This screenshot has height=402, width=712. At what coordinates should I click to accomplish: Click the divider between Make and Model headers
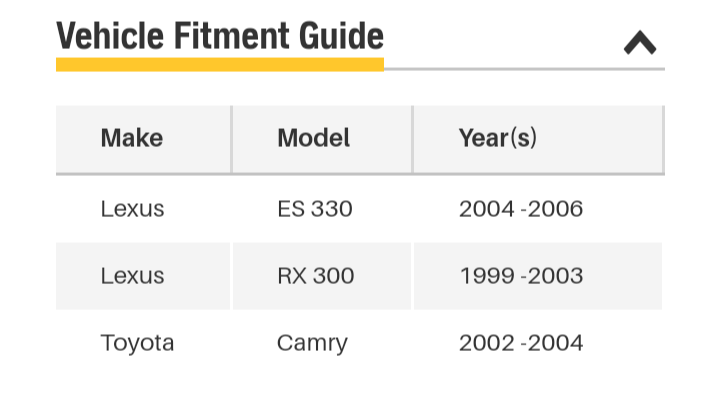tap(232, 139)
